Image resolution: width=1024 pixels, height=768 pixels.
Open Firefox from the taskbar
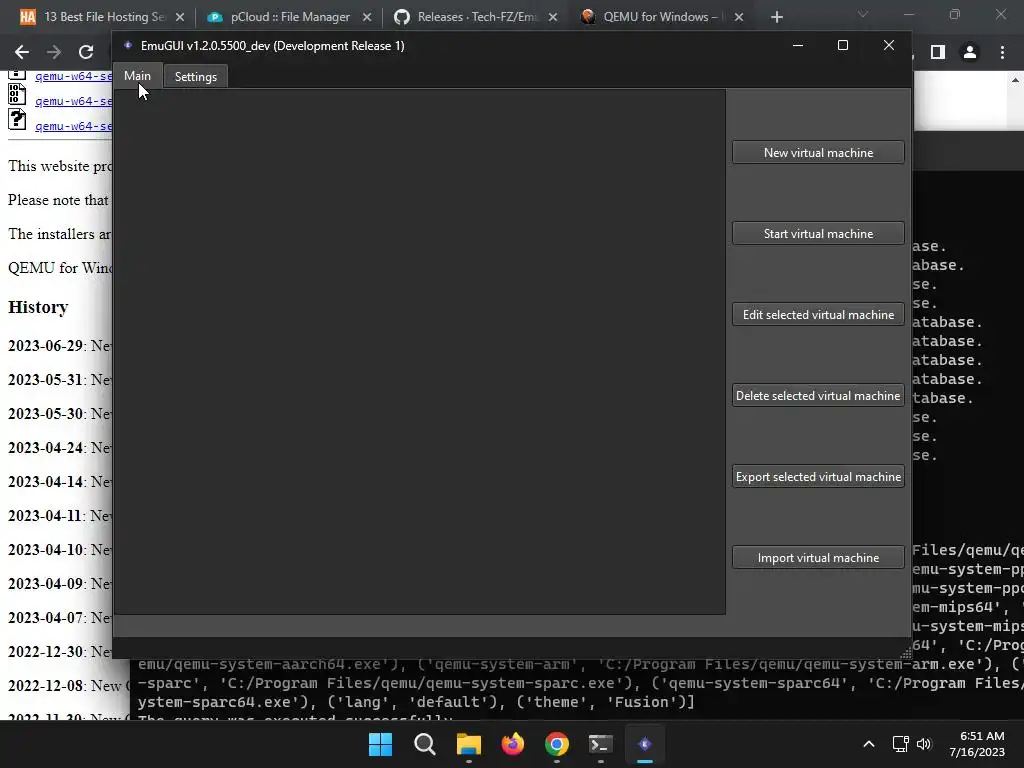[513, 744]
